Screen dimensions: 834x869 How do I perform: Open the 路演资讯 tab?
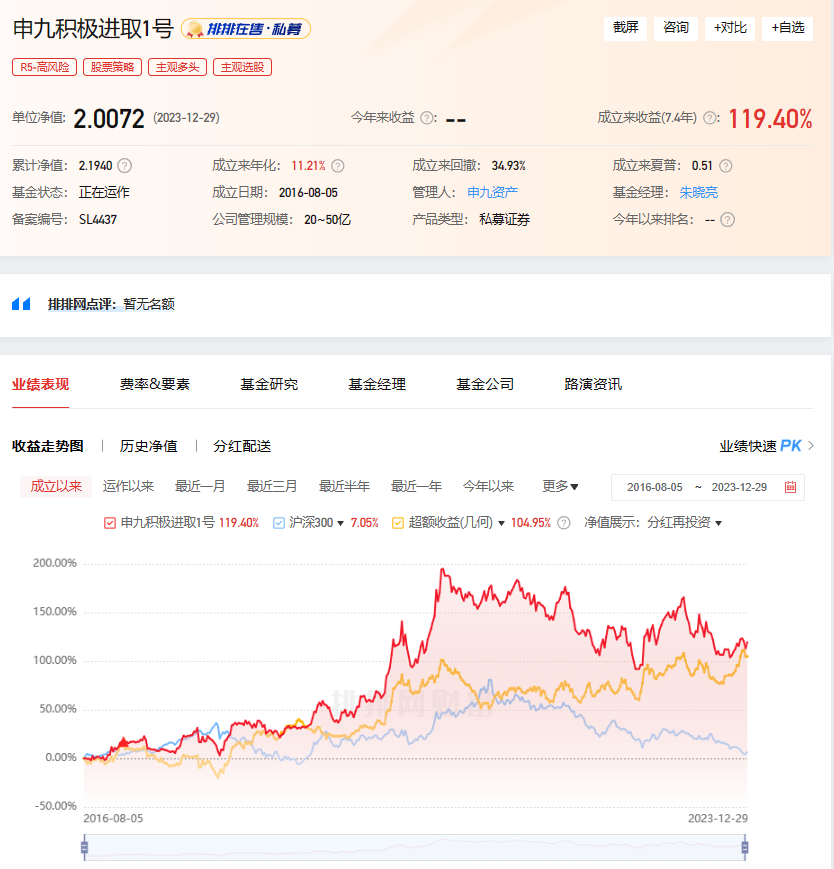(593, 384)
